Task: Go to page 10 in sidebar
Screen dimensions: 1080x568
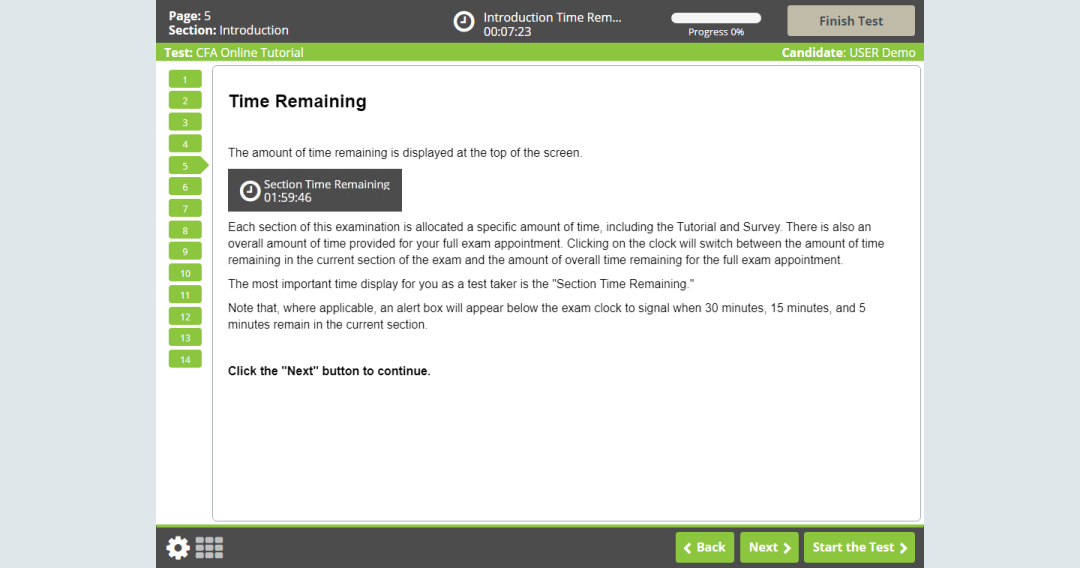Action: [x=185, y=273]
